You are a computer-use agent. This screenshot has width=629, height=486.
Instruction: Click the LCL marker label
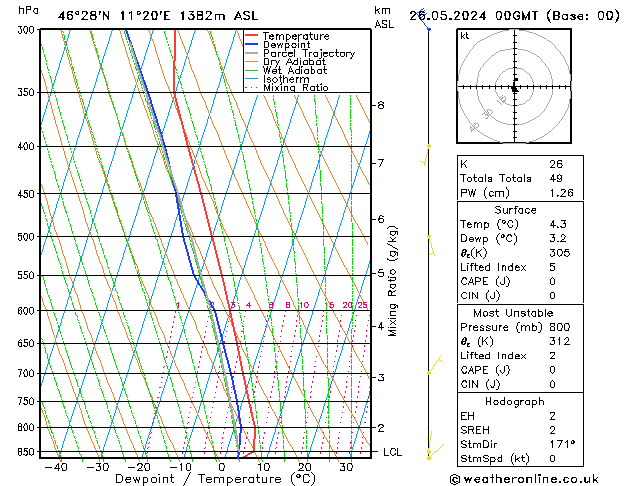tap(392, 452)
